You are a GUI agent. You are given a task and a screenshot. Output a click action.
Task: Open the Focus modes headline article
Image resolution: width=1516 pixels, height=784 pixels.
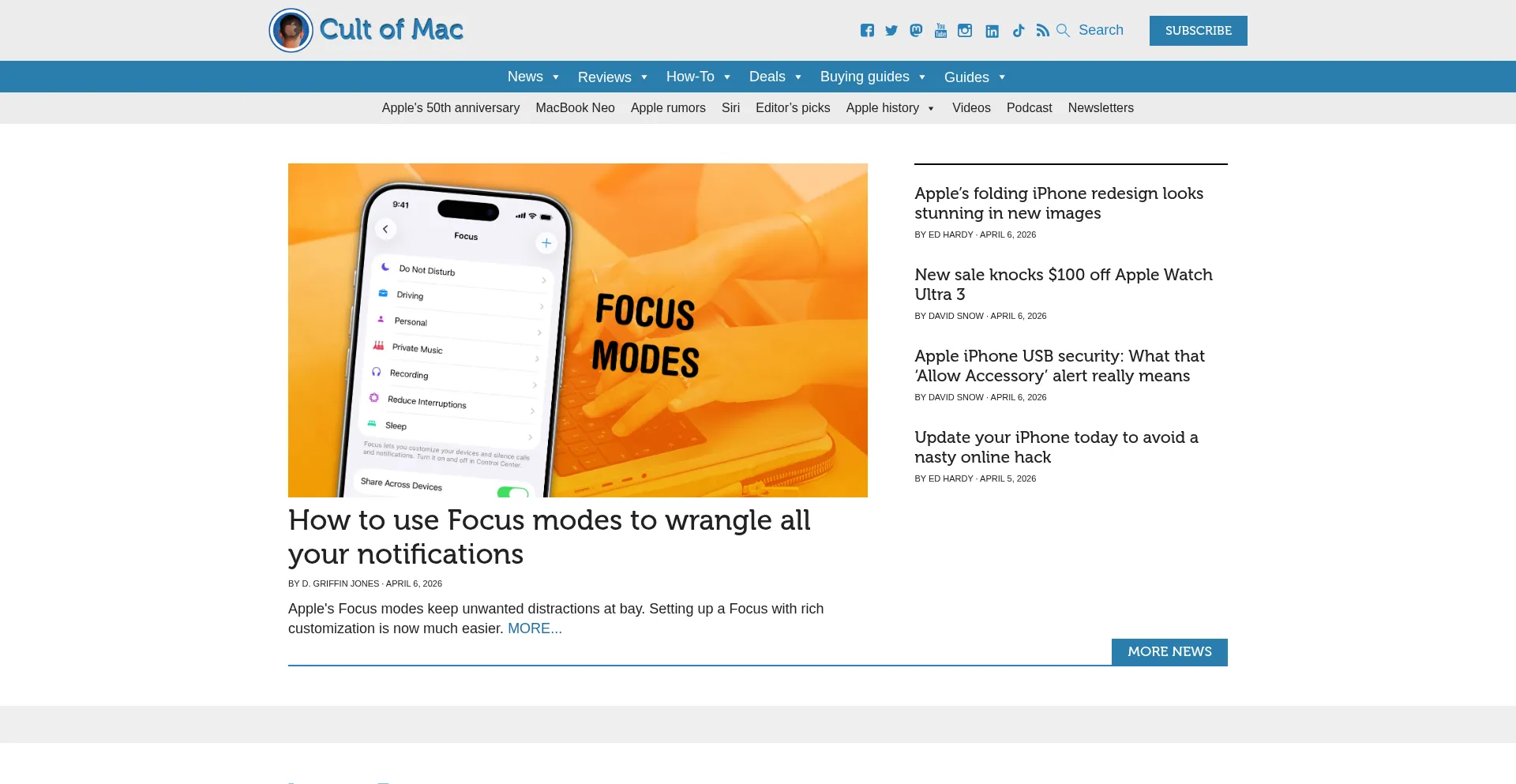pos(549,537)
